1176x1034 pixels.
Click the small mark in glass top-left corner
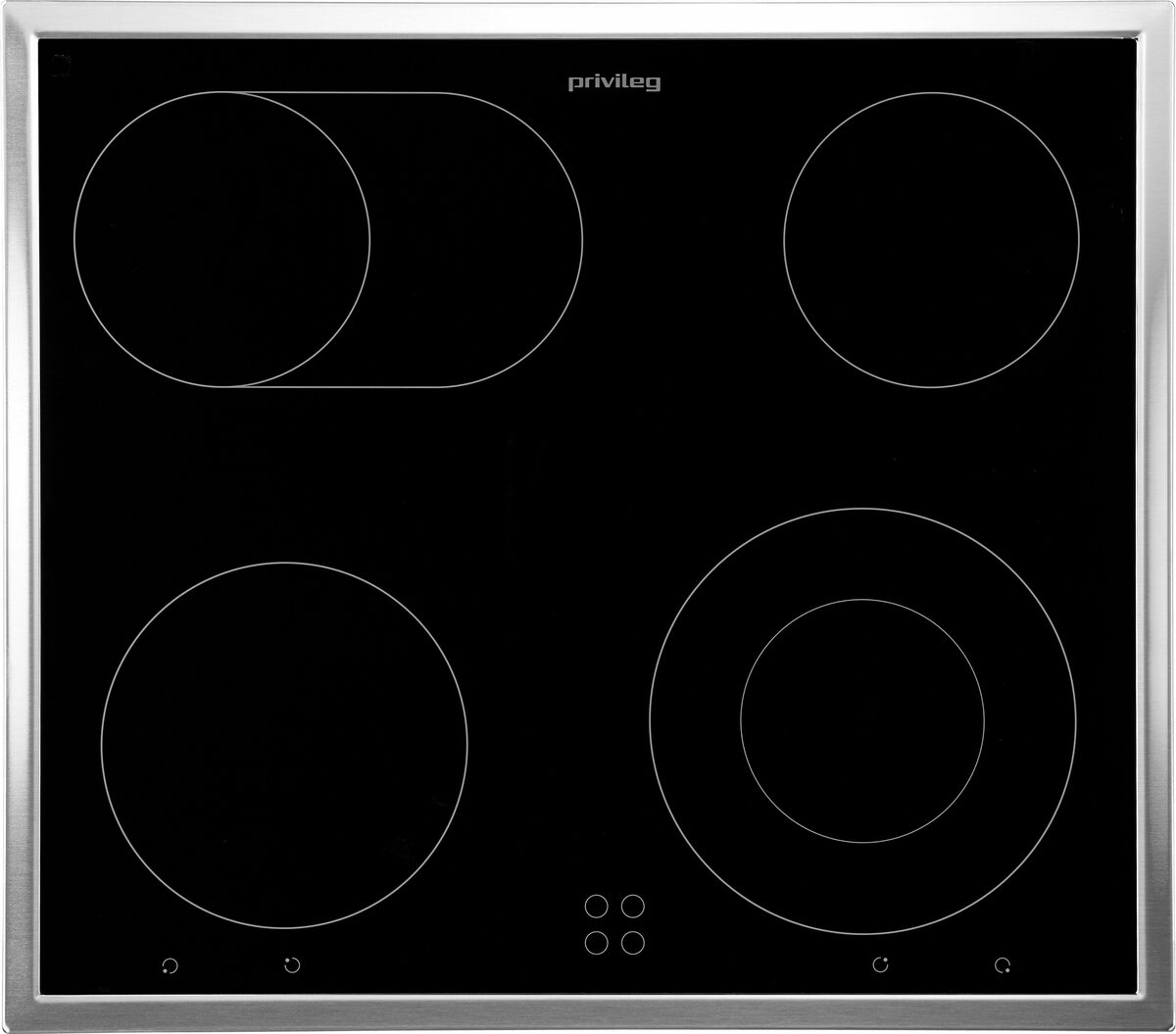[59, 63]
